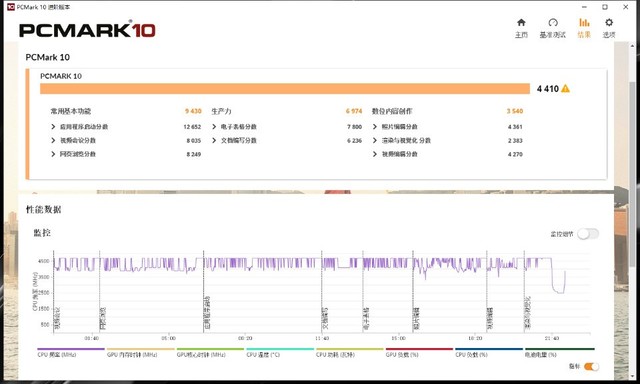Click the PCMark 10 title bar app icon
This screenshot has width=640, height=384.
pyautogui.click(x=11, y=7)
